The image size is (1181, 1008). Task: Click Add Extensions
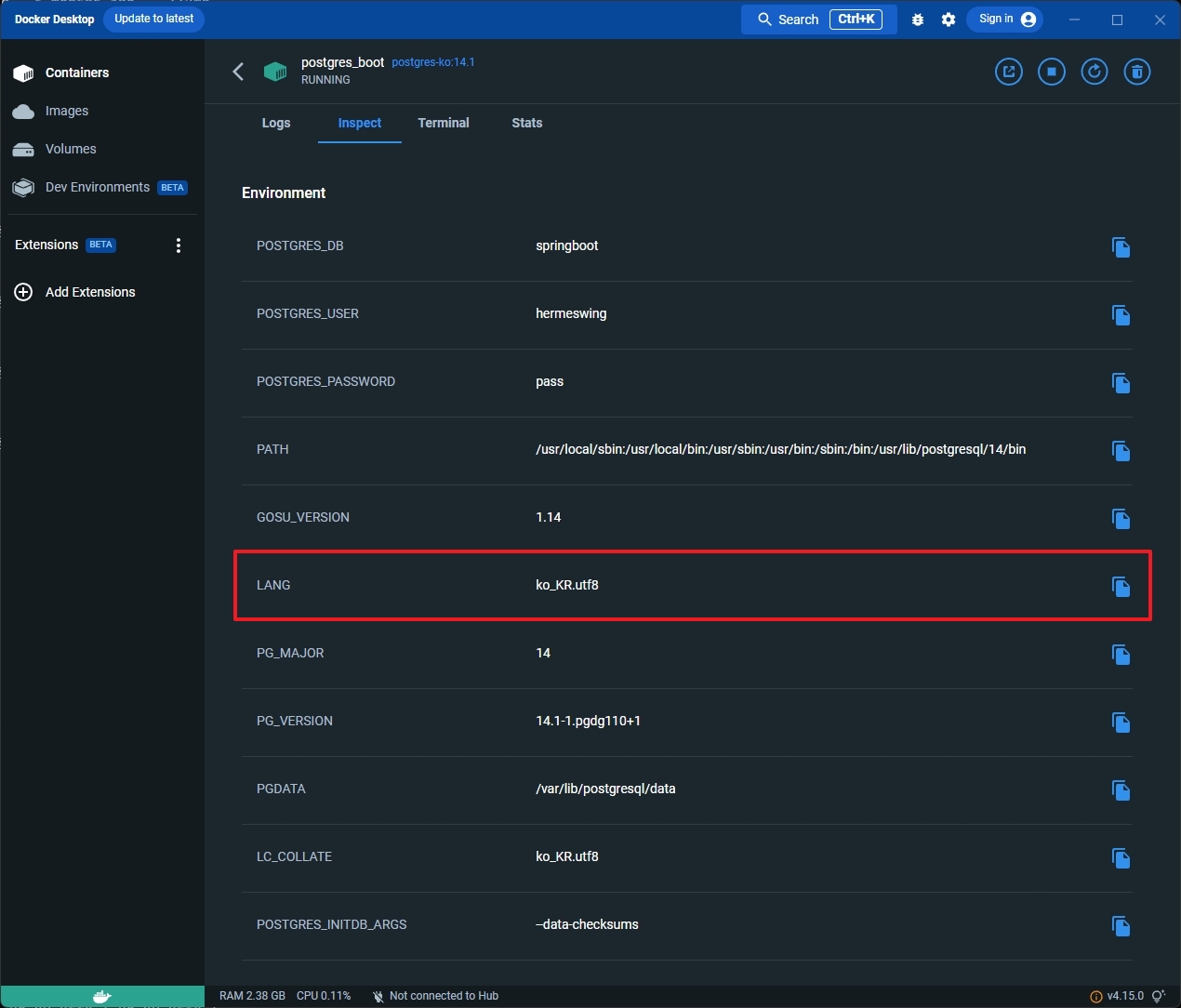coord(102,292)
